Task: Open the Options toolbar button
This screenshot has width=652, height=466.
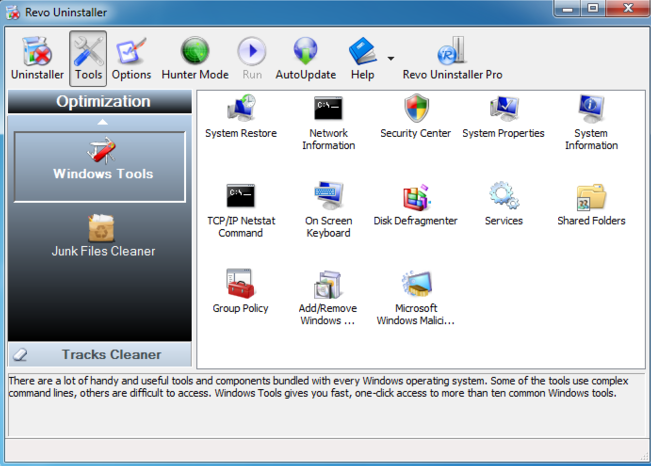Action: click(x=131, y=58)
